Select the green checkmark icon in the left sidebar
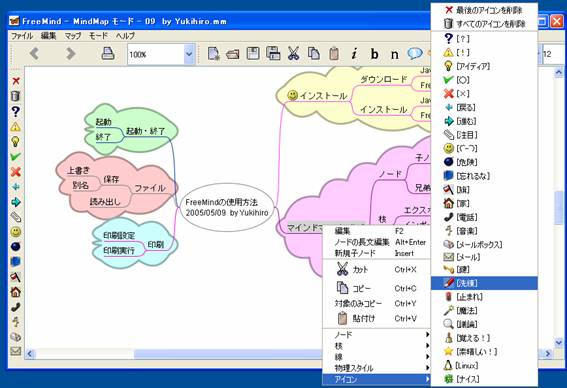 pos(15,157)
